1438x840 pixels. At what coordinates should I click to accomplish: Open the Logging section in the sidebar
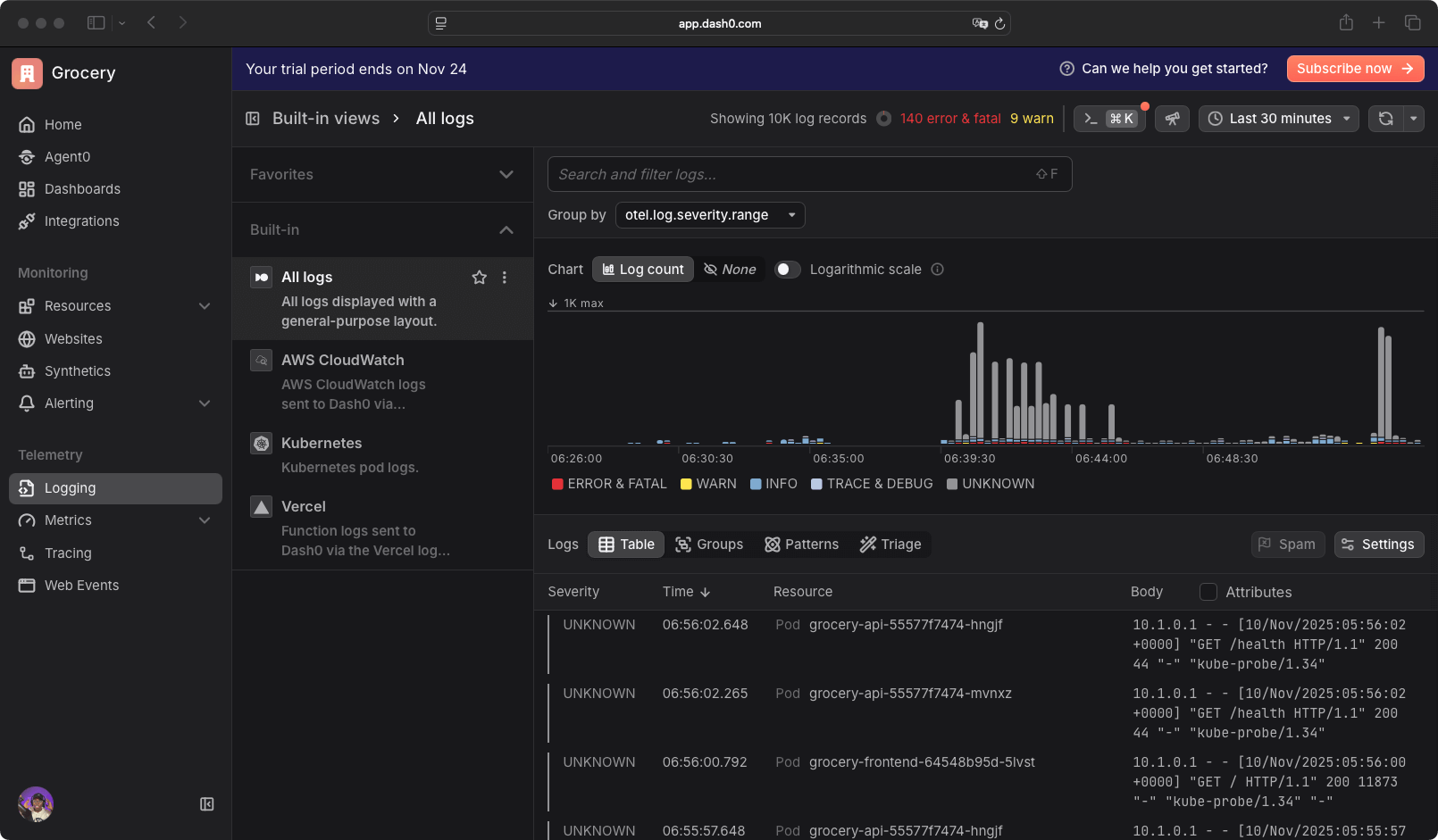click(71, 488)
